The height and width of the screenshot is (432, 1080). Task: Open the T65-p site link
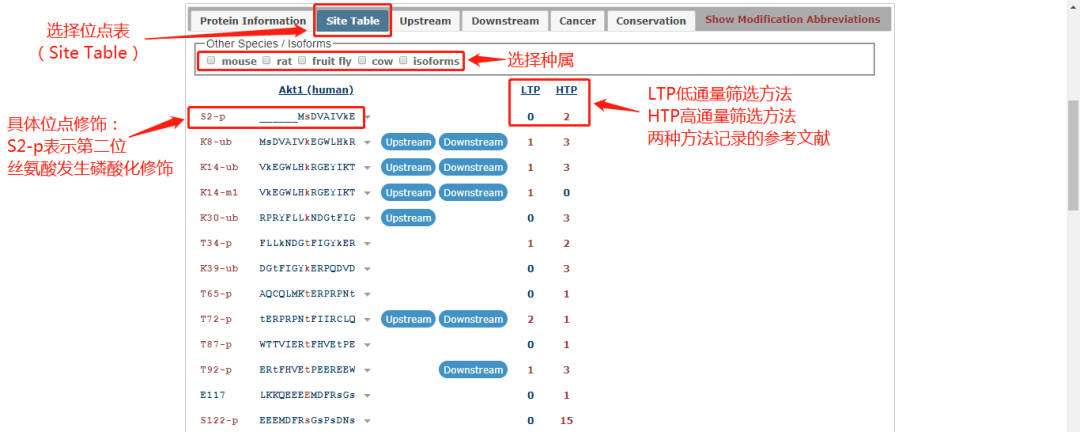coord(216,294)
